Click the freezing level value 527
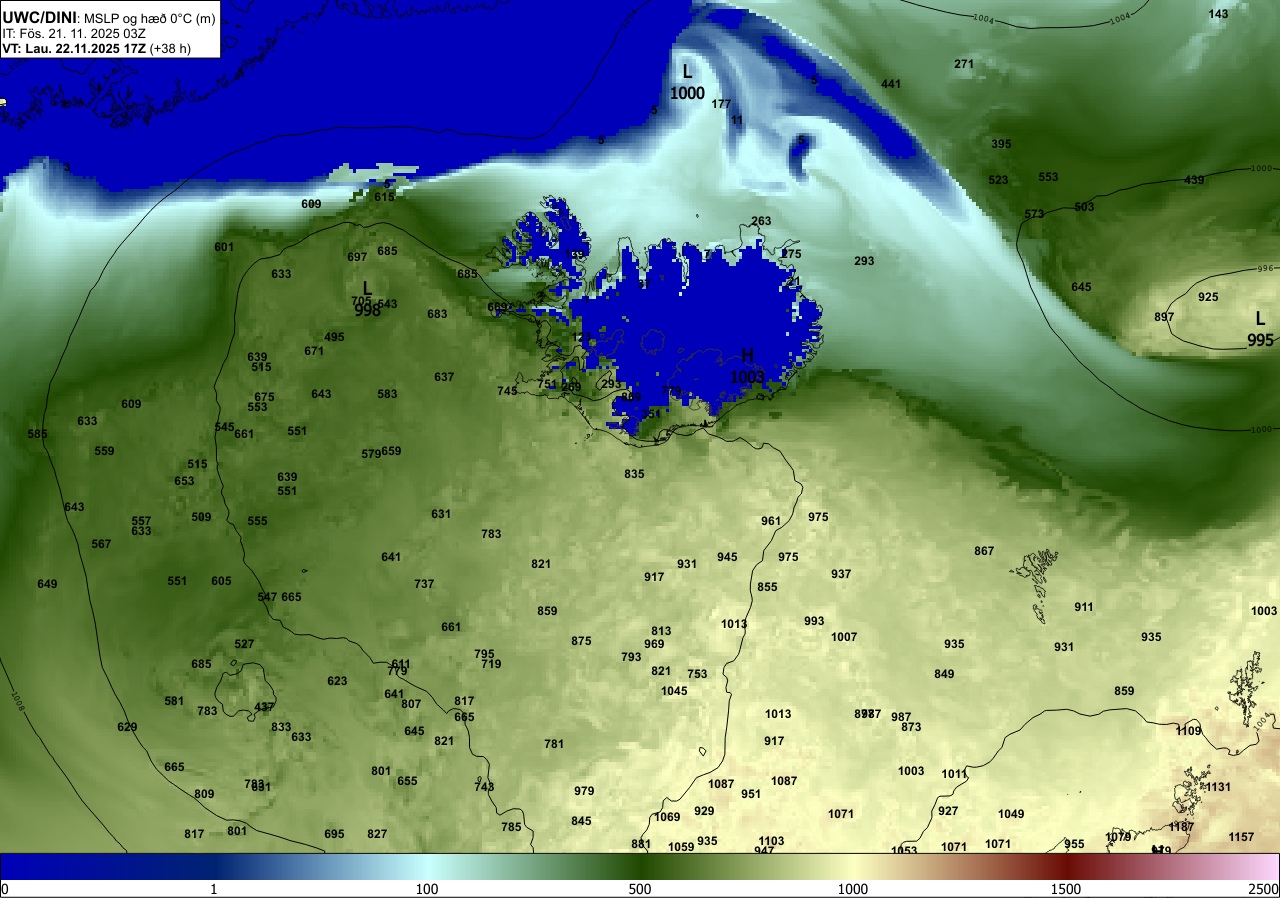The height and width of the screenshot is (898, 1280). [x=244, y=644]
